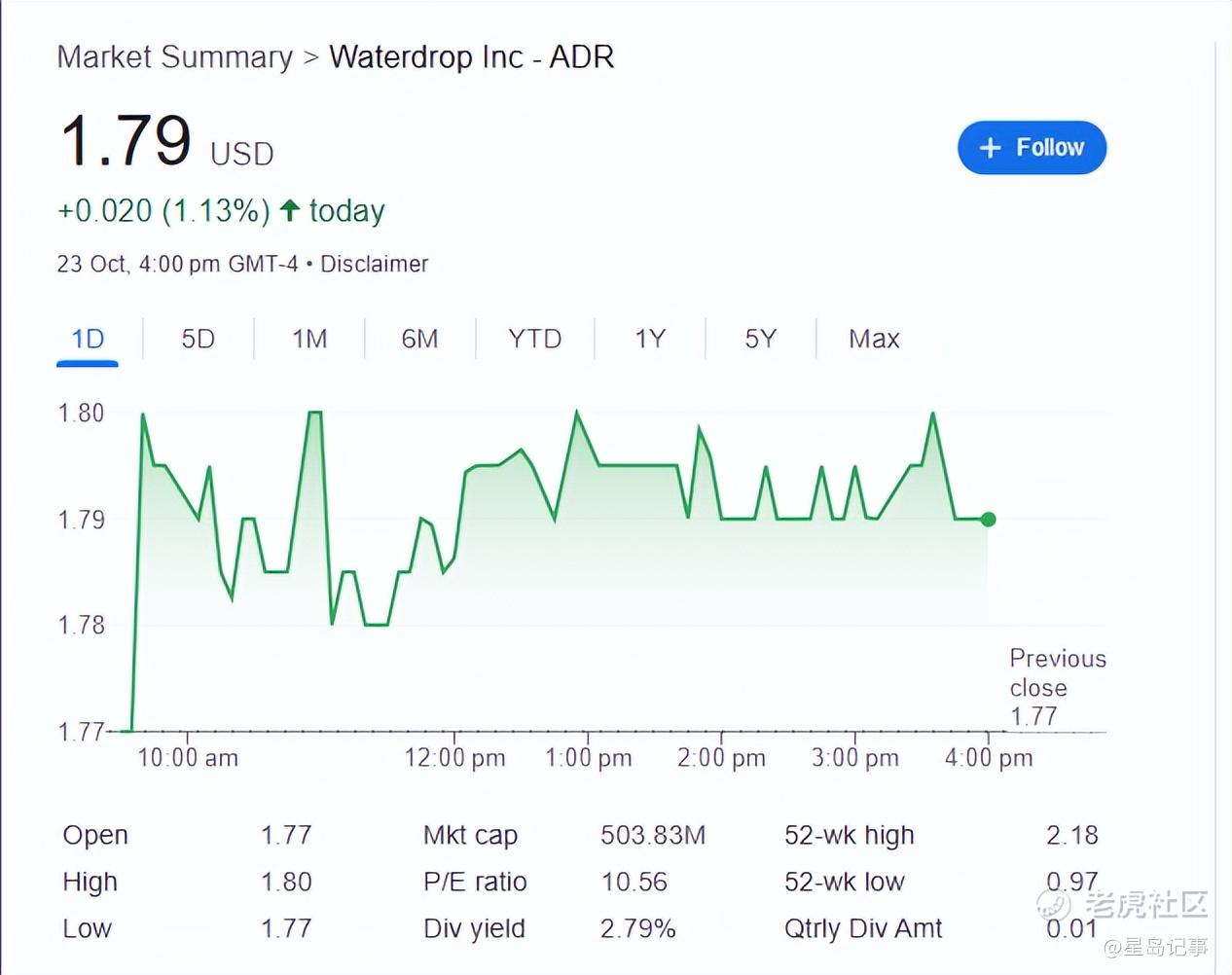Select the 1D time range tab
1232x975 pixels.
click(x=88, y=339)
